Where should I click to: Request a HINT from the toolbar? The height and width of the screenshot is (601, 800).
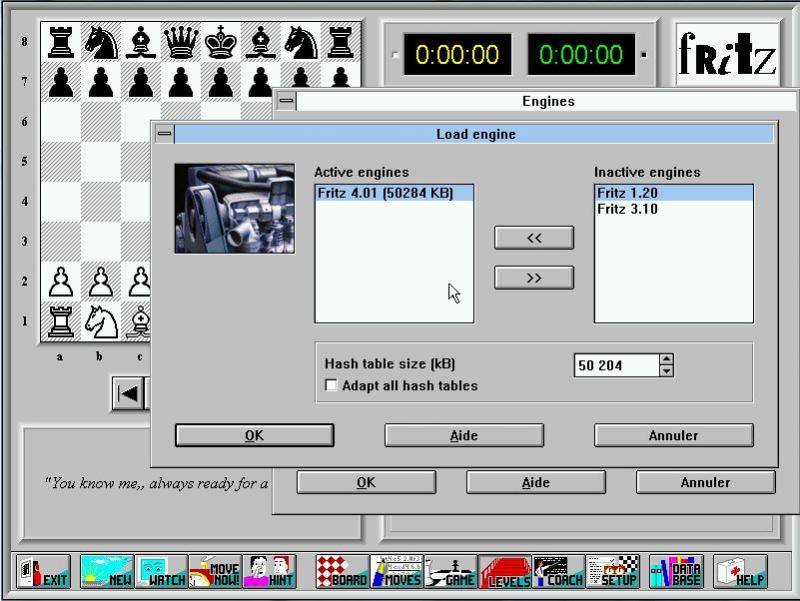269,571
